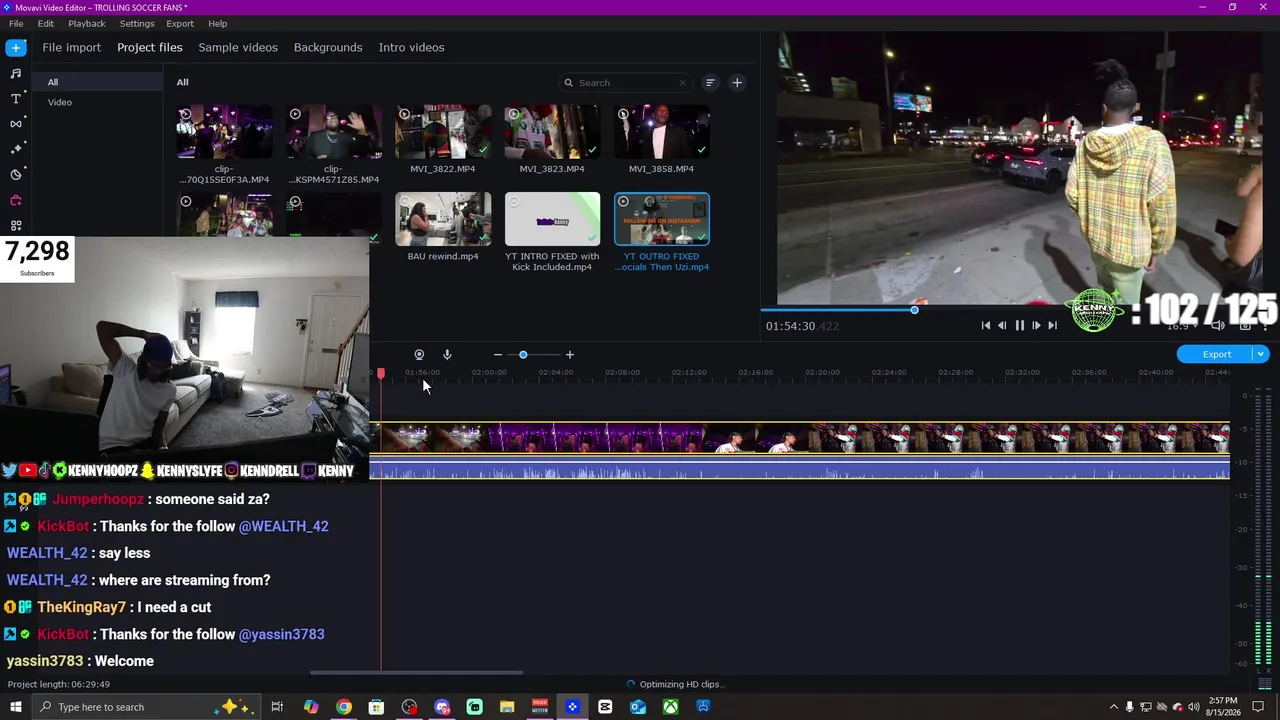Viewport: 1280px width, 720px height.
Task: Click the red playhead marker on timeline ruler
Action: point(380,373)
